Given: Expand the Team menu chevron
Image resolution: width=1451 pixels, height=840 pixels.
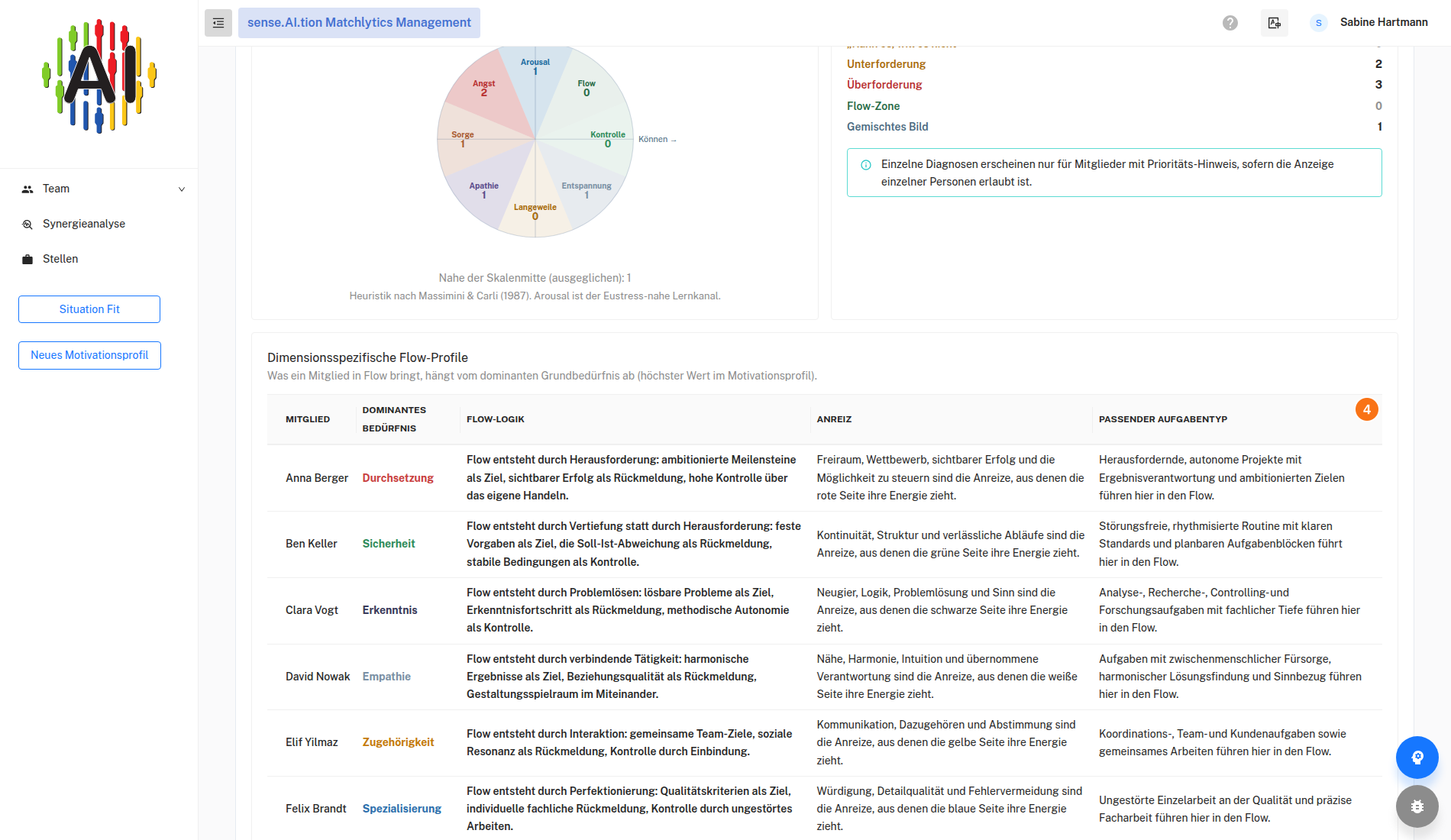Looking at the screenshot, I should point(182,189).
